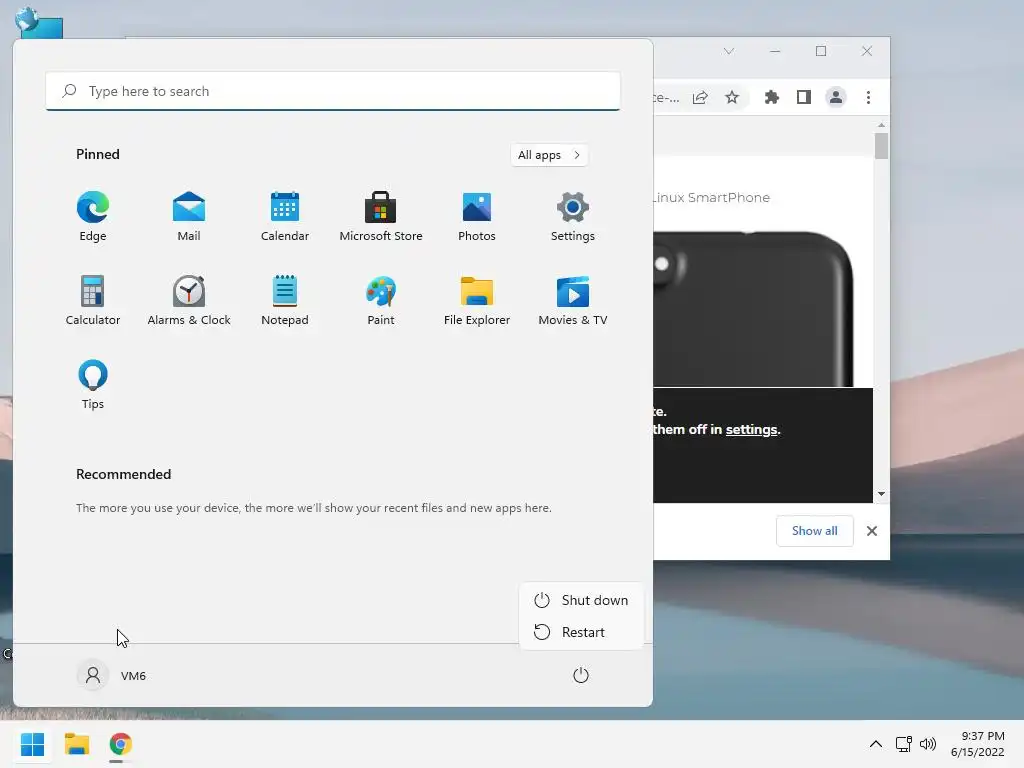Click the power button in Start menu
This screenshot has height=768, width=1024.
(581, 675)
